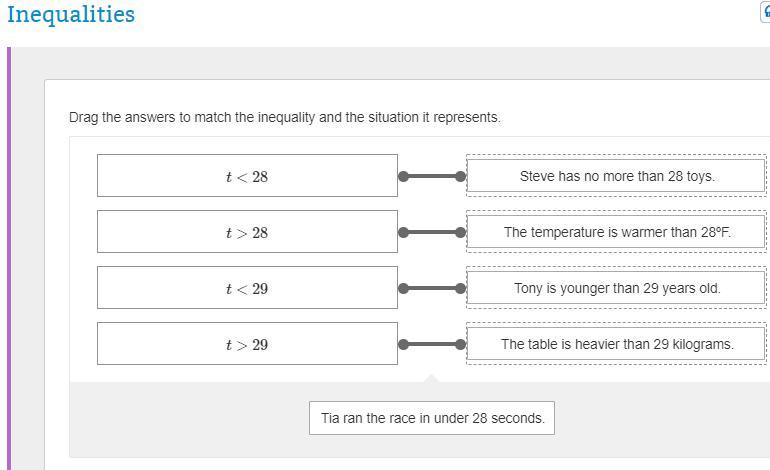770x470 pixels.
Task: Click connector dot beside Tony's age answer
Action: click(x=461, y=289)
